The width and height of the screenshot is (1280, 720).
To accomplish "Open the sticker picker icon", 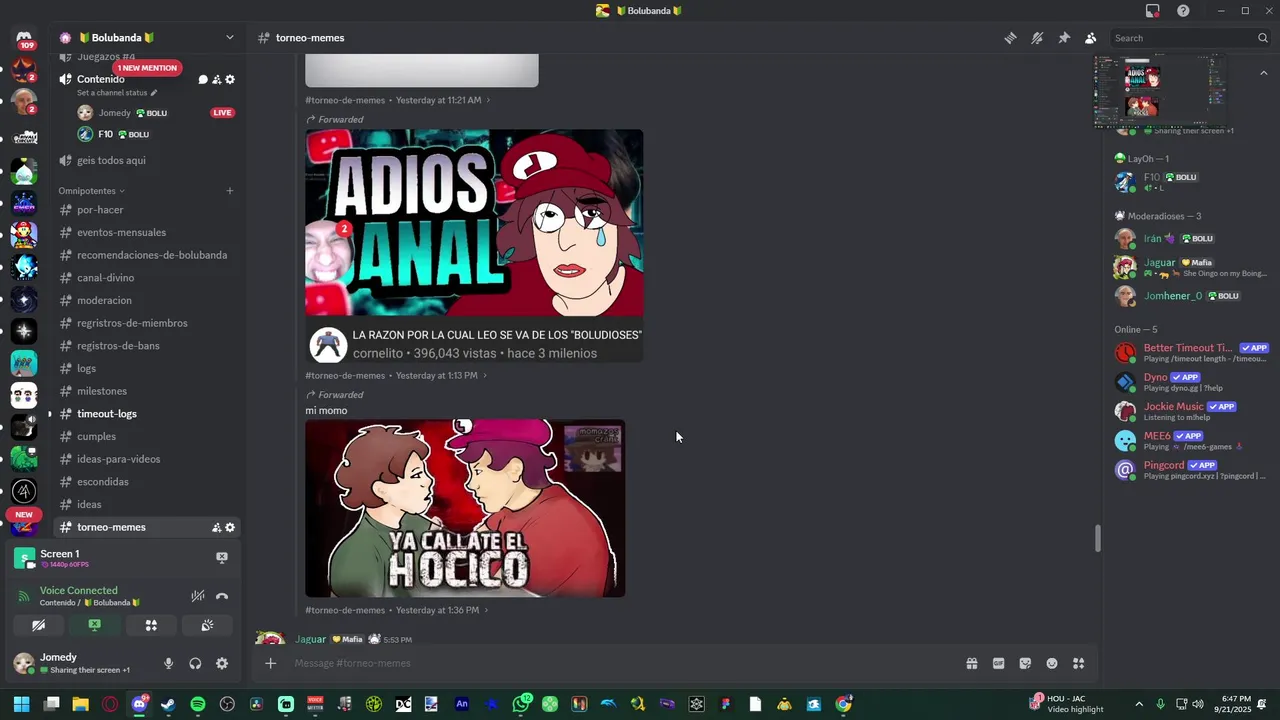I will click(1025, 663).
